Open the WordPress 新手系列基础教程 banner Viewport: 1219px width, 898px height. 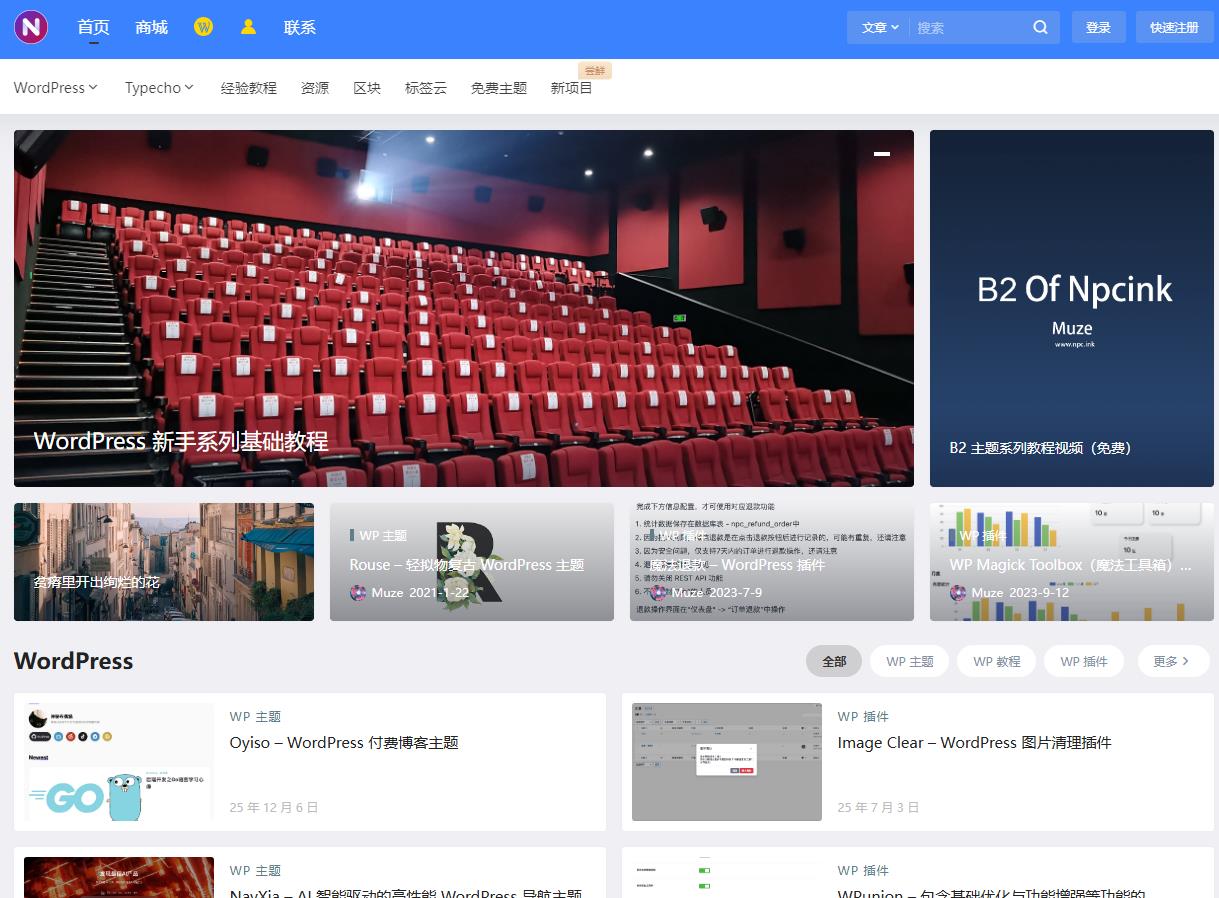coord(464,308)
